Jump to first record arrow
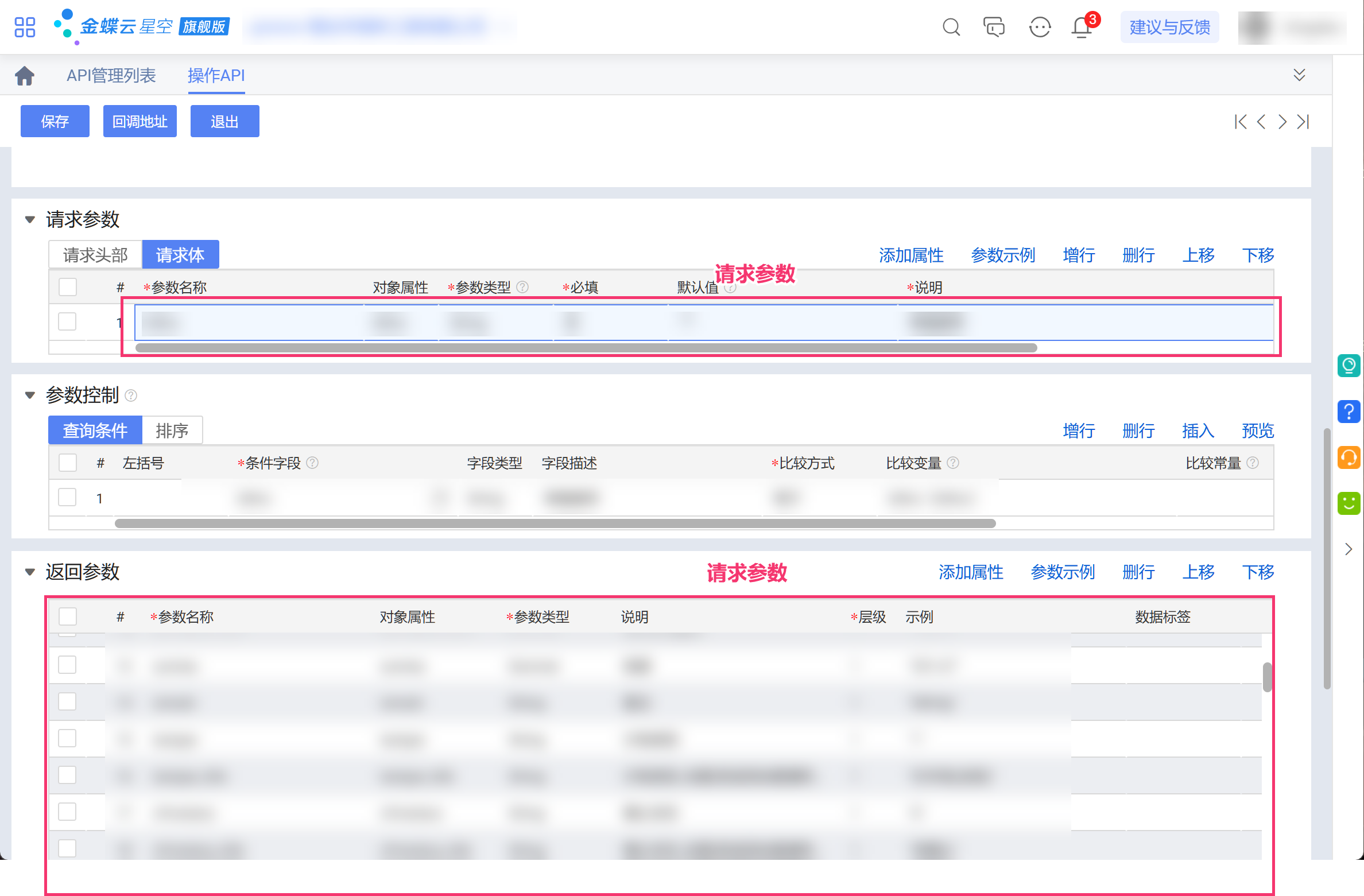Screen dimensions: 1364x896 pyautogui.click(x=1240, y=122)
